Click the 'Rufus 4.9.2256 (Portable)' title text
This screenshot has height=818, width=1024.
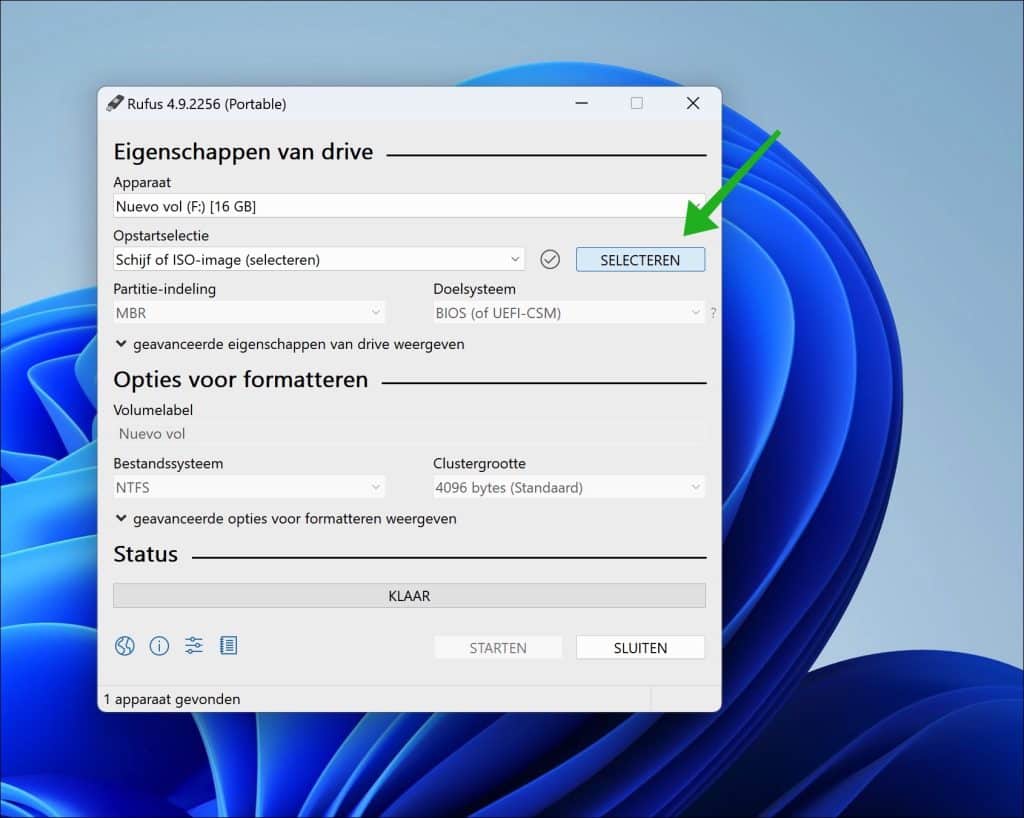pos(206,104)
